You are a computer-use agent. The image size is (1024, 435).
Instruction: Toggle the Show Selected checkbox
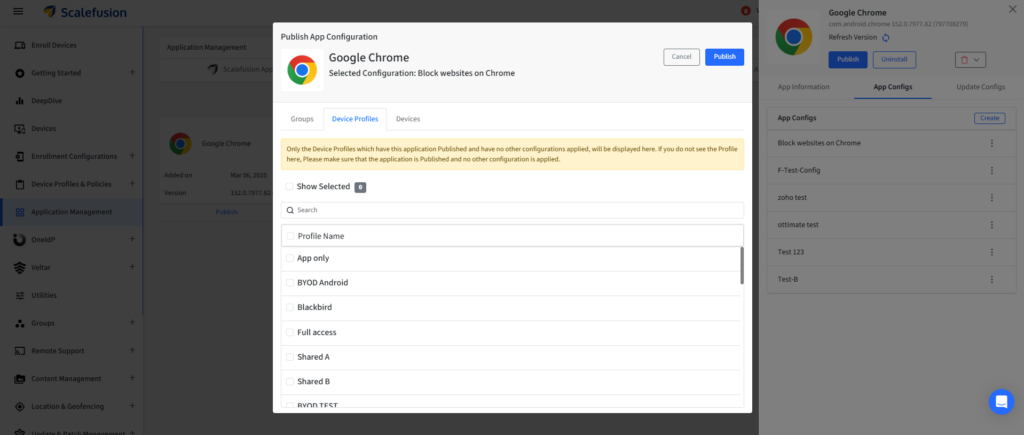pyautogui.click(x=289, y=187)
